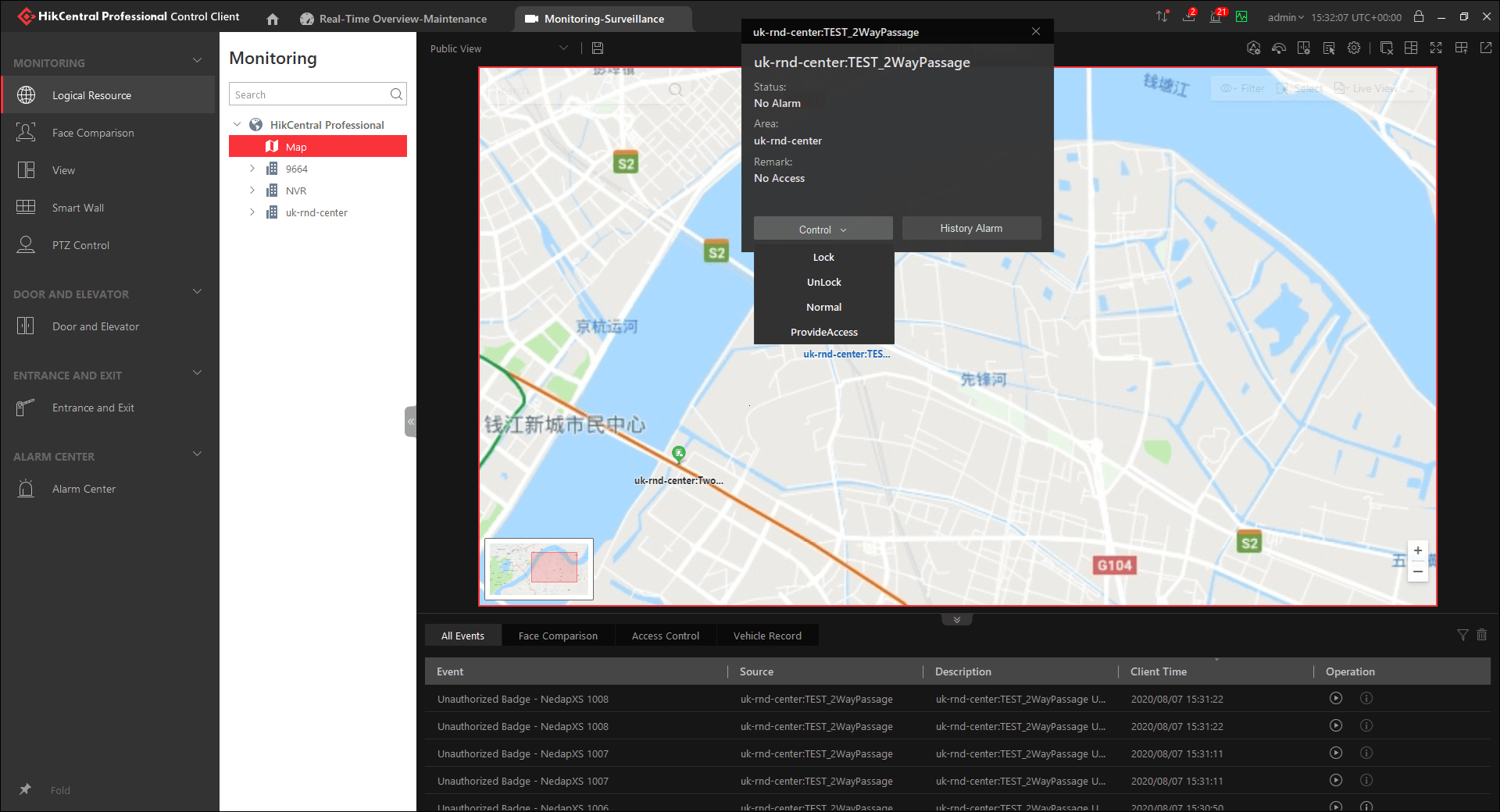Open Entrance and Exit in the sidebar
The width and height of the screenshot is (1500, 812).
tap(108, 408)
